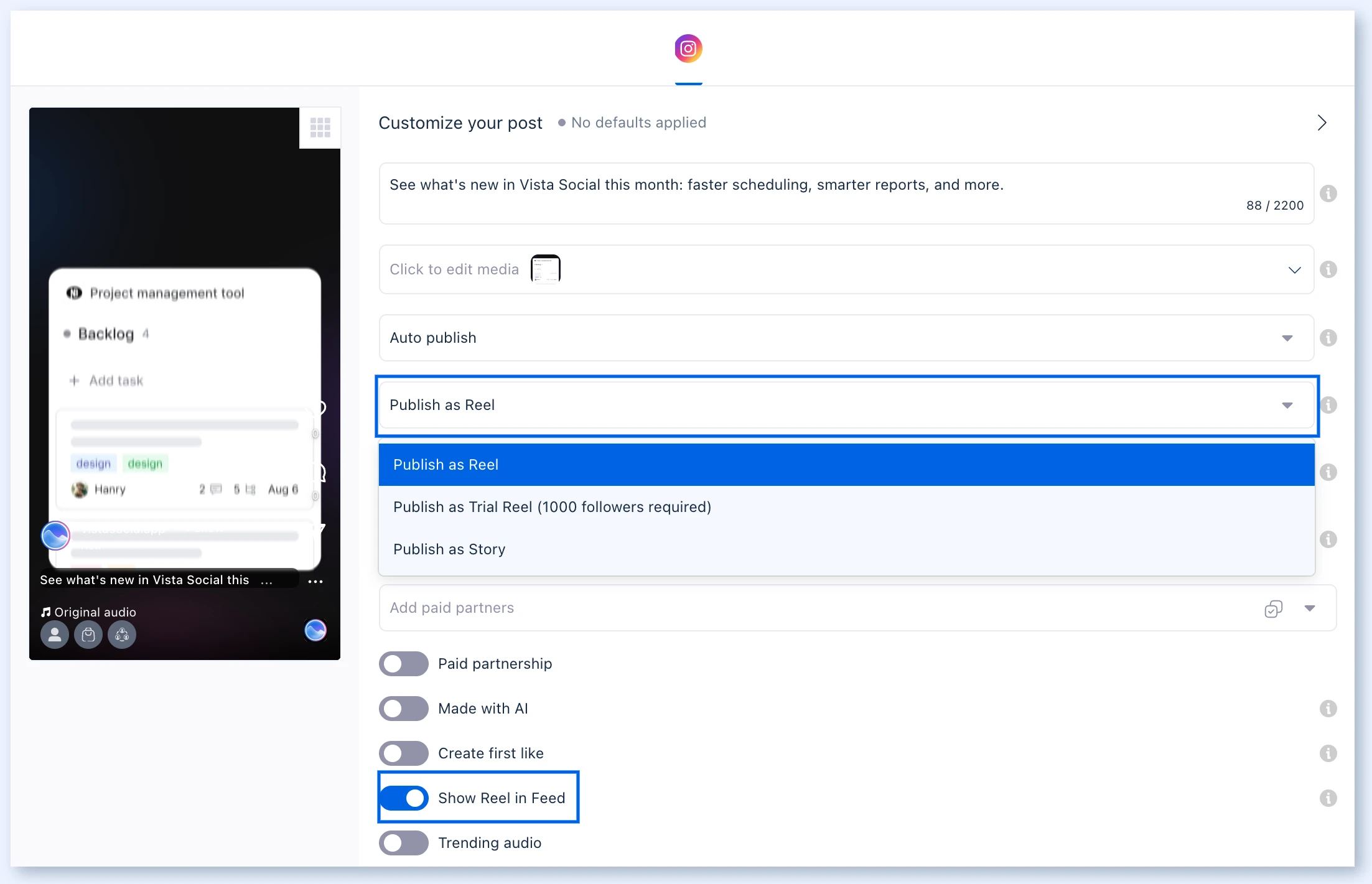Click the audio avatar icon bottom of preview
The width and height of the screenshot is (1372, 884).
click(315, 630)
